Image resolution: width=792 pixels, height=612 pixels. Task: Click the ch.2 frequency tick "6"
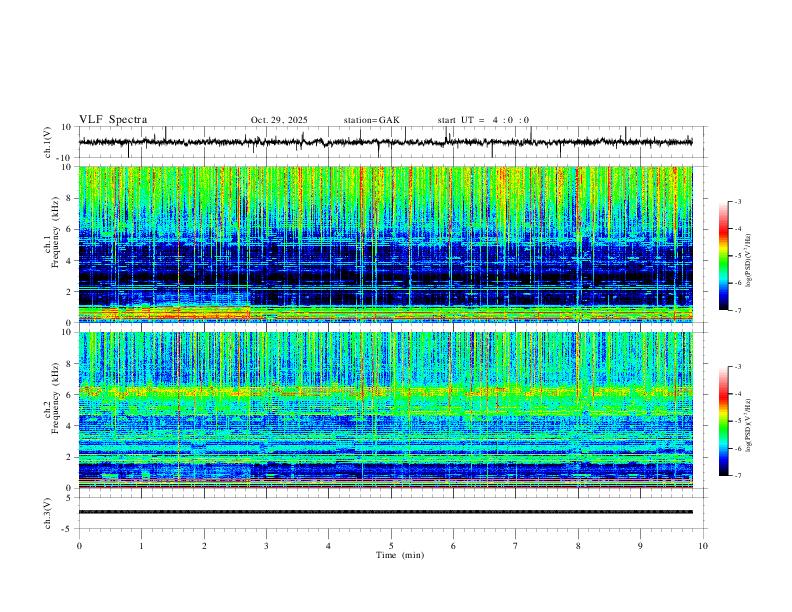(69, 394)
